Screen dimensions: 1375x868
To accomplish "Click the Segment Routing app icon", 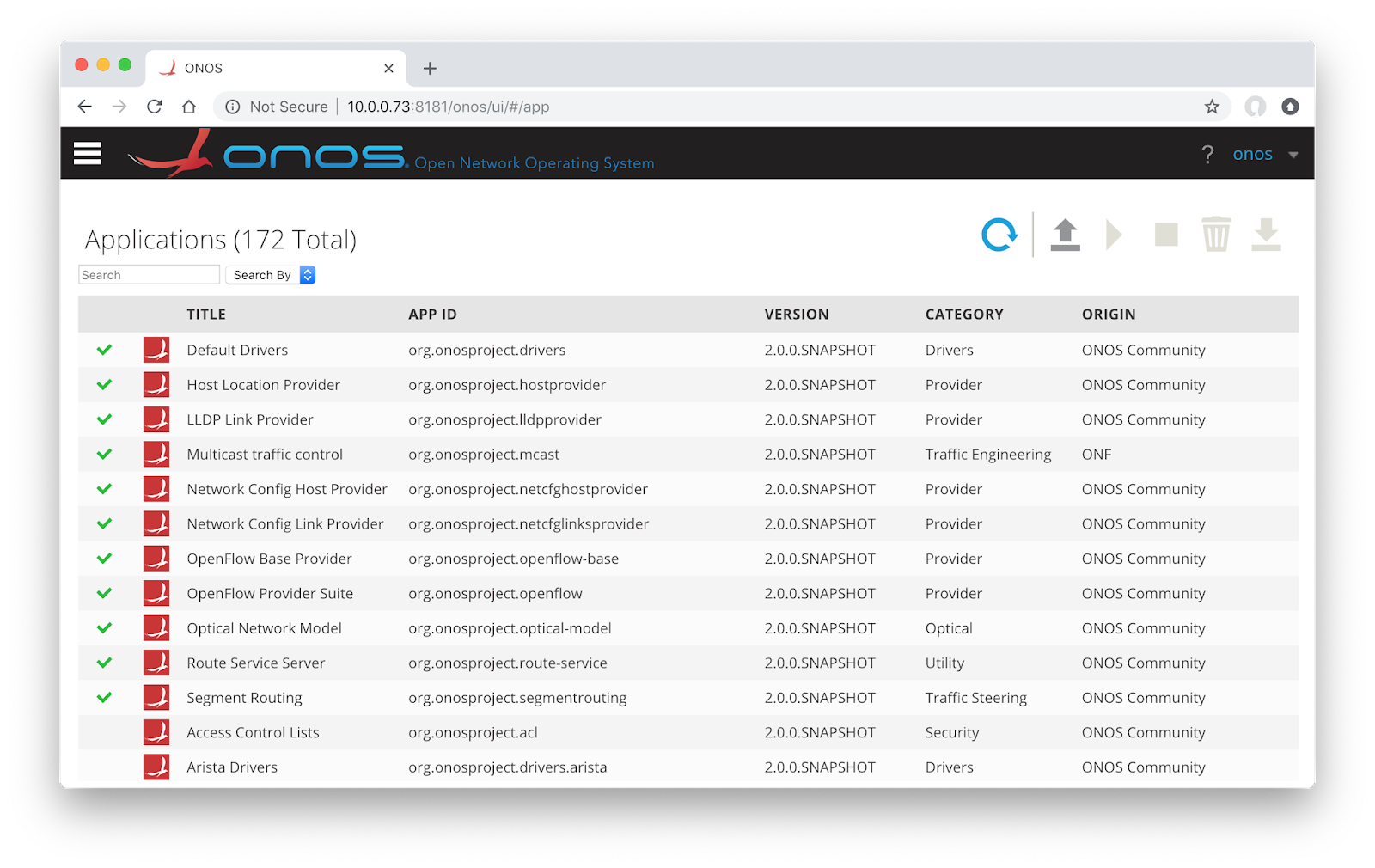I will [156, 698].
